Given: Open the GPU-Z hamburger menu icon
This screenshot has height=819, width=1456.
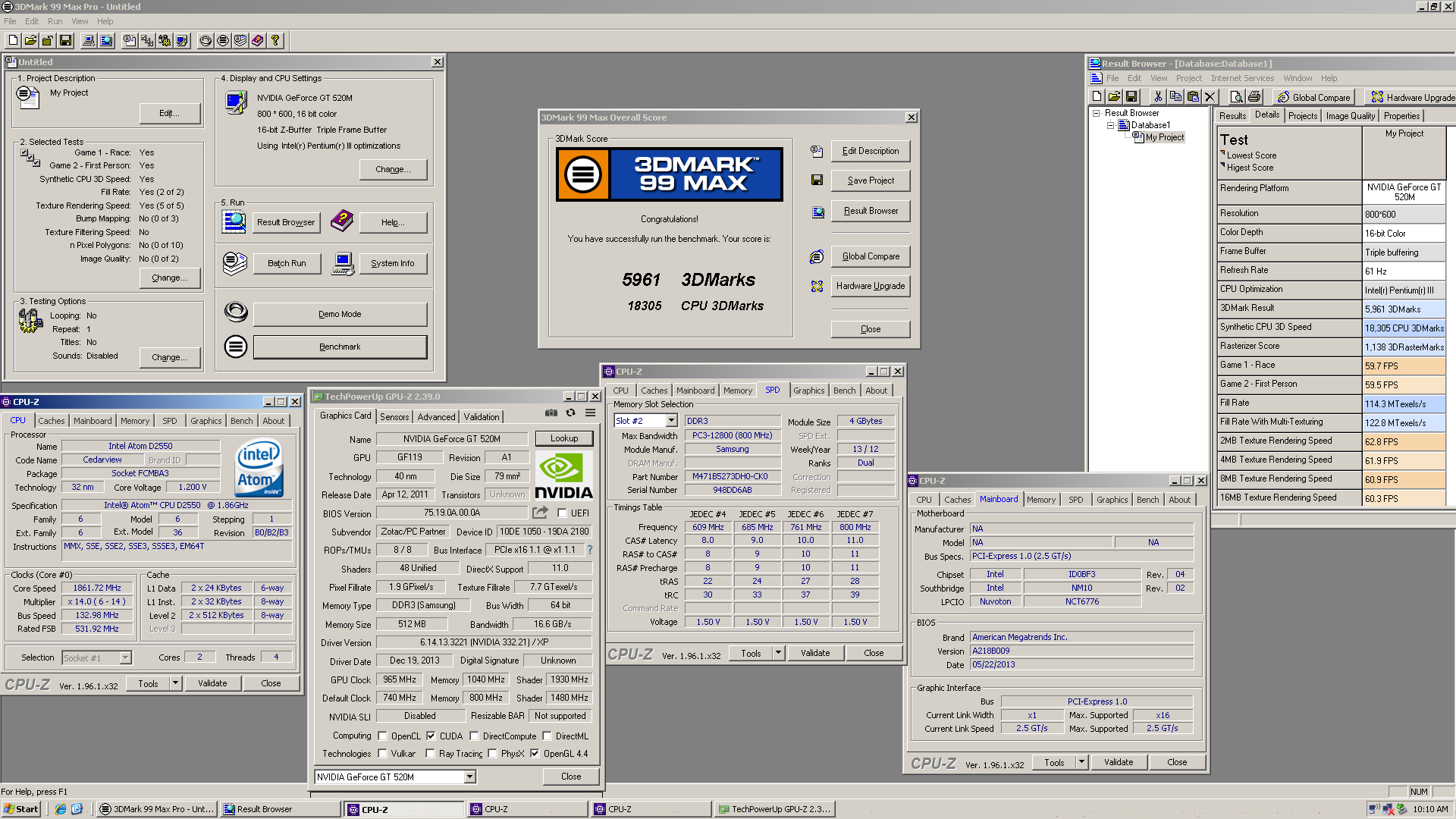Looking at the screenshot, I should (x=590, y=413).
